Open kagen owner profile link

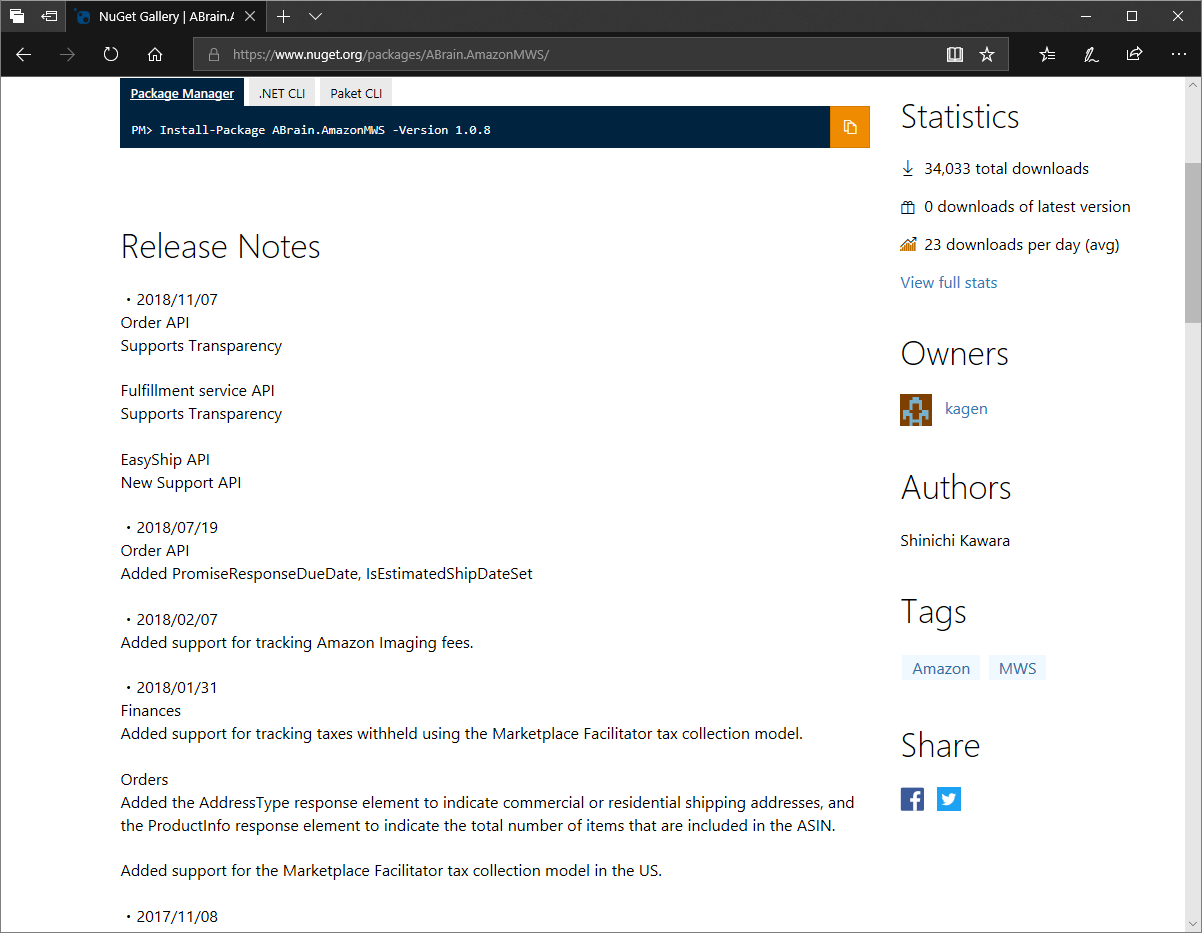pos(966,409)
